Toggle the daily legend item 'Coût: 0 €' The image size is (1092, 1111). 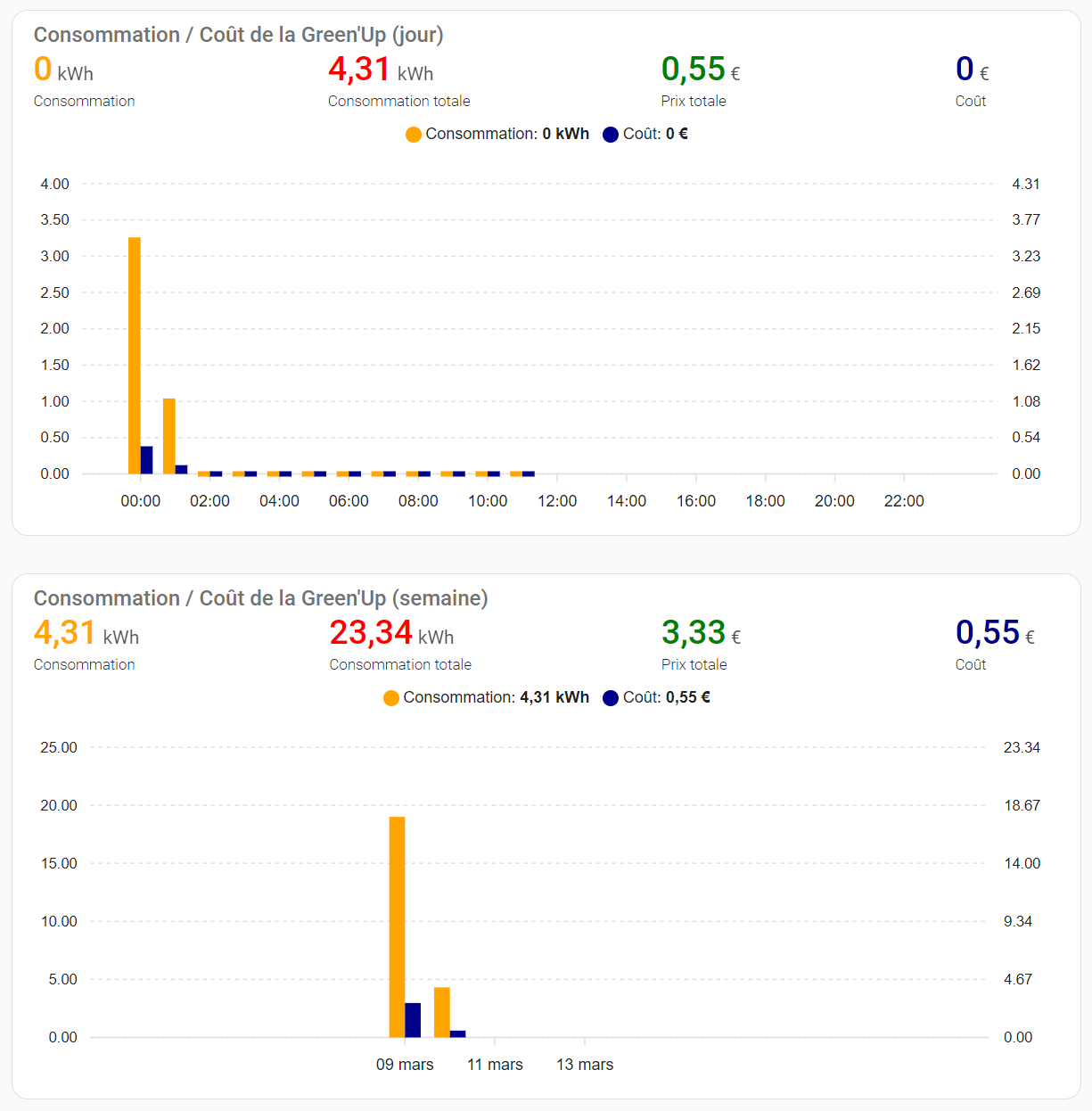point(645,134)
